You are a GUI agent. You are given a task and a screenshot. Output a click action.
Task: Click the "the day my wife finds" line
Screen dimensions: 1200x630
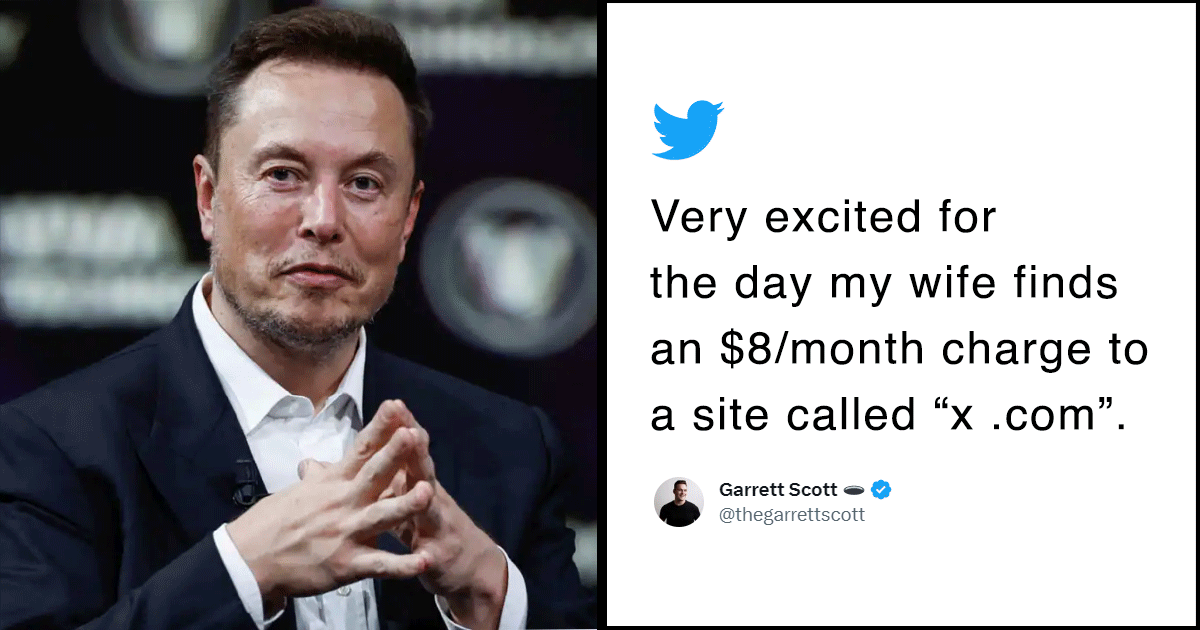(884, 285)
